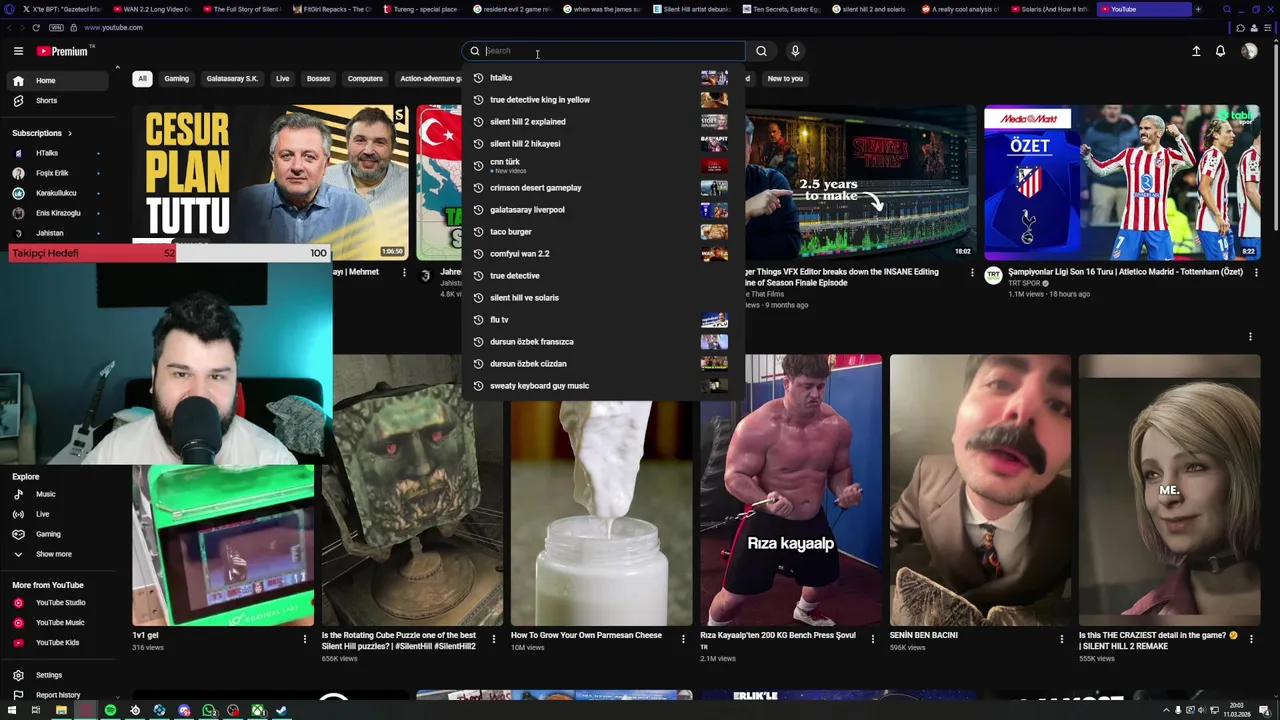Open Enis Kirazoglu subscription channel
Screen dimensions: 1280x720
point(56,213)
